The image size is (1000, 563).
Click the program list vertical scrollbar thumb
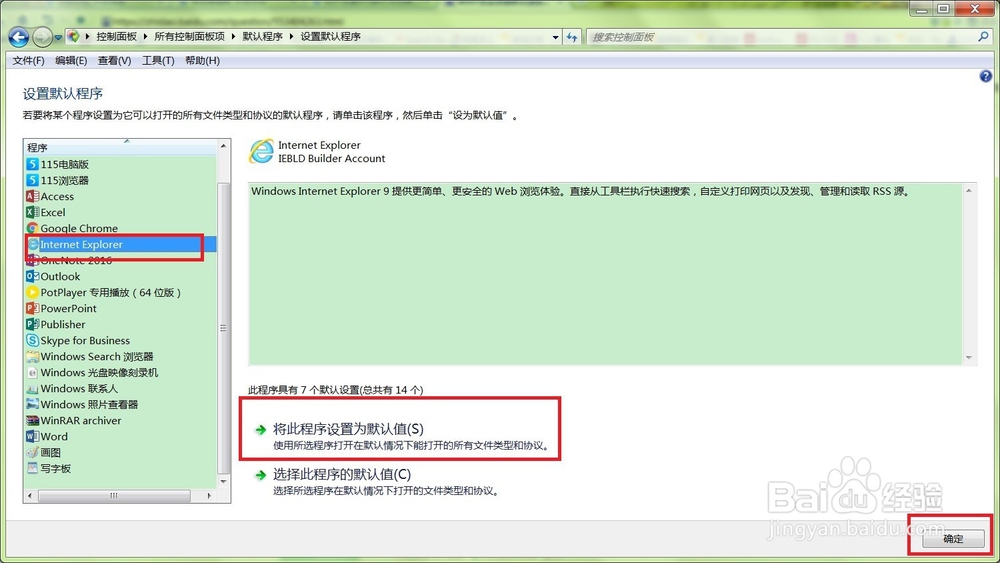(x=223, y=328)
